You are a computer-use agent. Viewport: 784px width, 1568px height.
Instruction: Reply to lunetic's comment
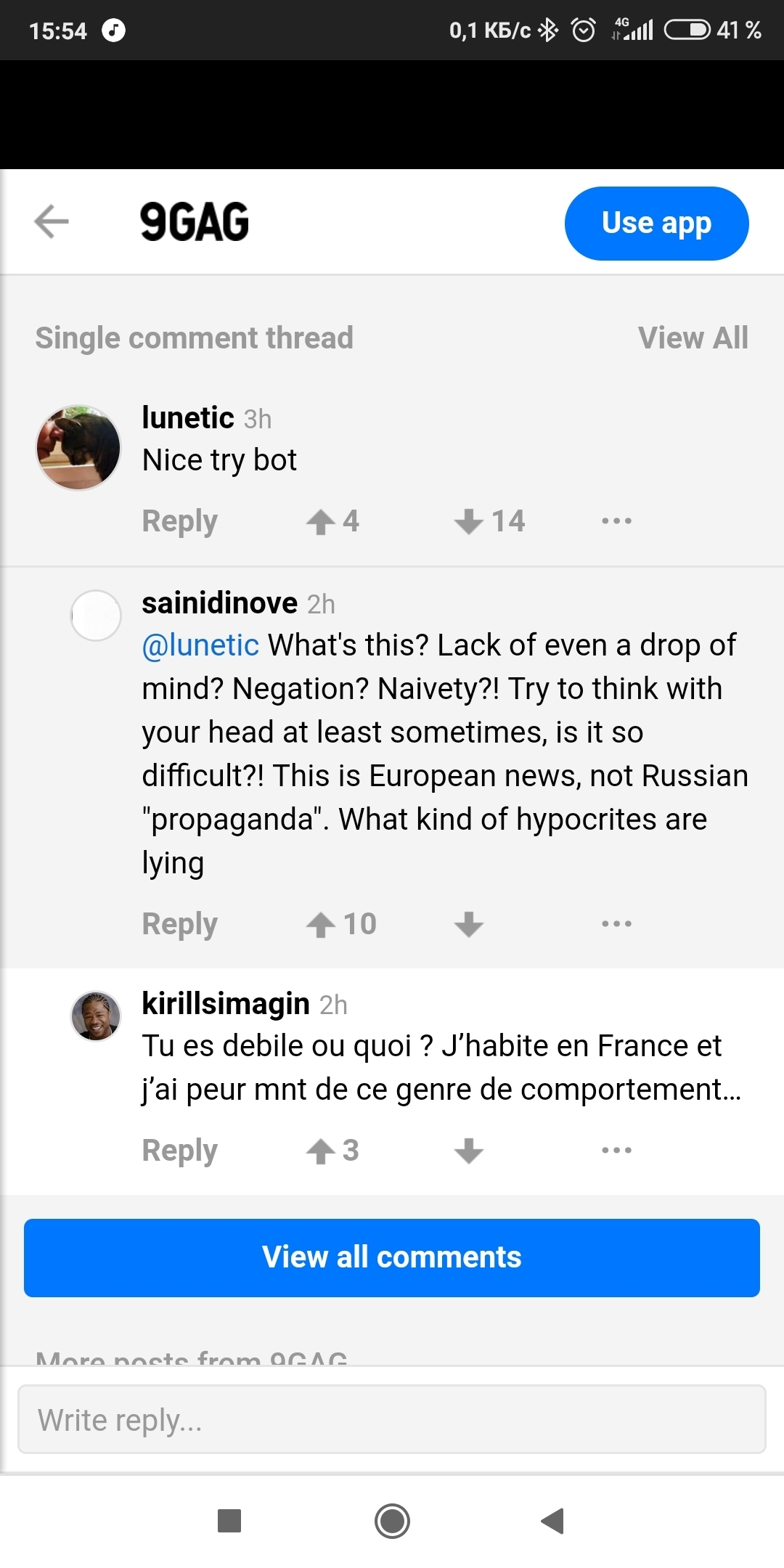[179, 521]
